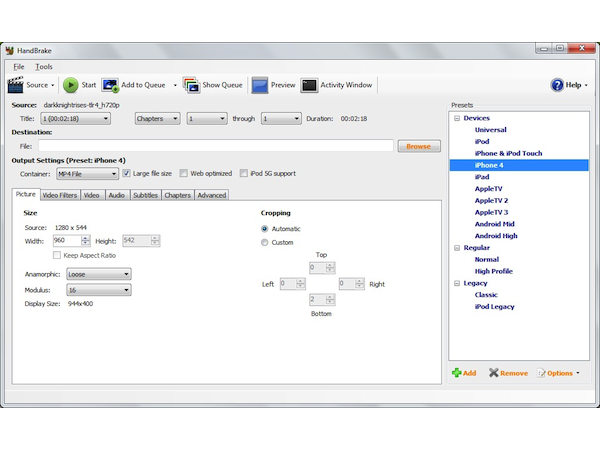Viewport: 600px width, 450px height.
Task: Click the green plus Add preset icon
Action: point(457,373)
